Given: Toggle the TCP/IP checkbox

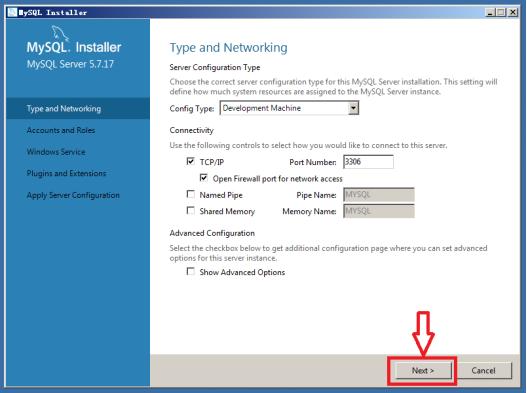Looking at the screenshot, I should (191, 162).
